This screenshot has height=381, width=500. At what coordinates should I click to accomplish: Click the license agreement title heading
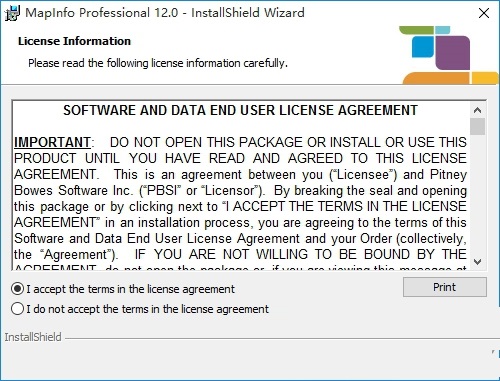[240, 110]
